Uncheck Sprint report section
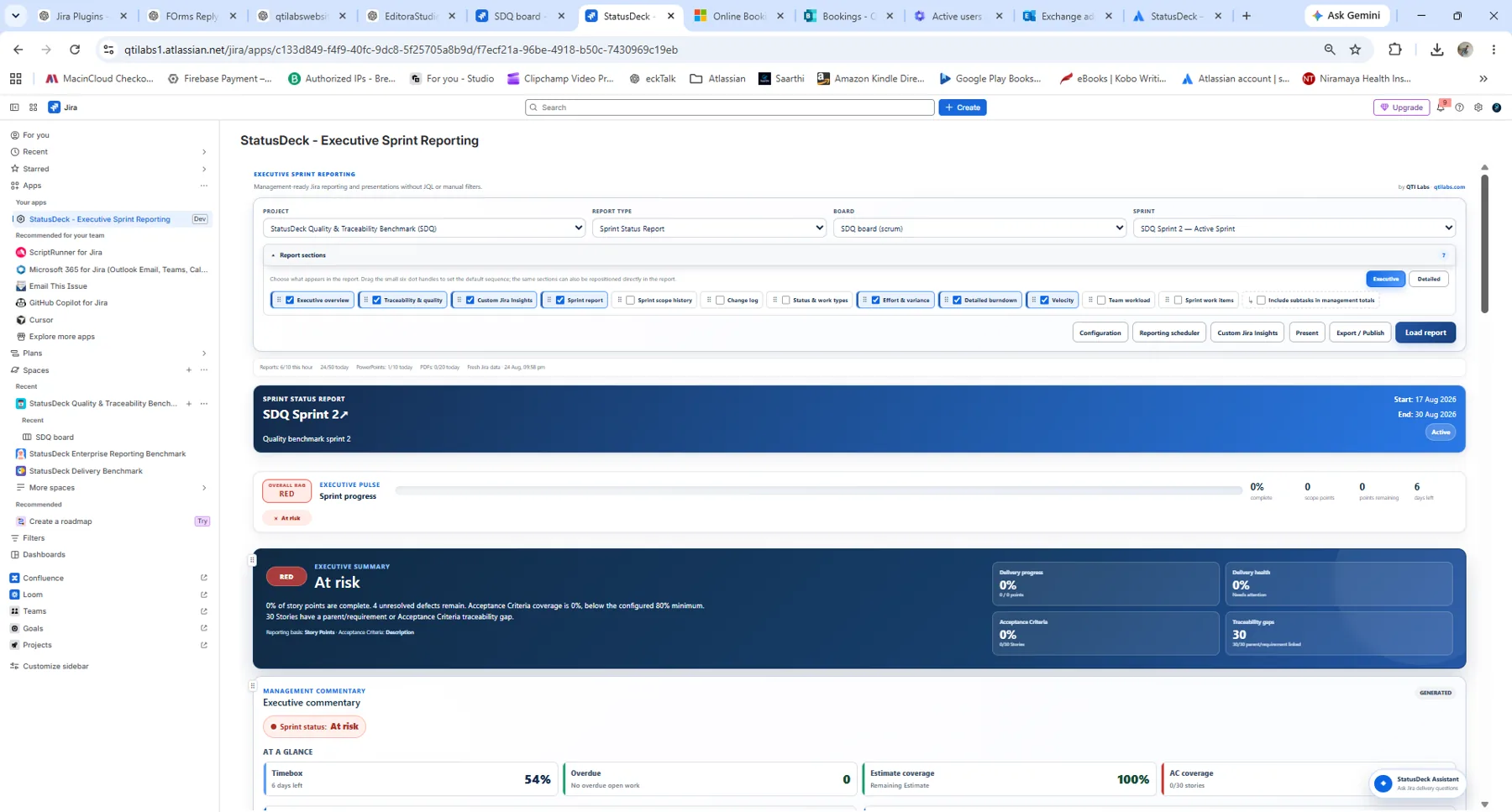 pos(560,301)
